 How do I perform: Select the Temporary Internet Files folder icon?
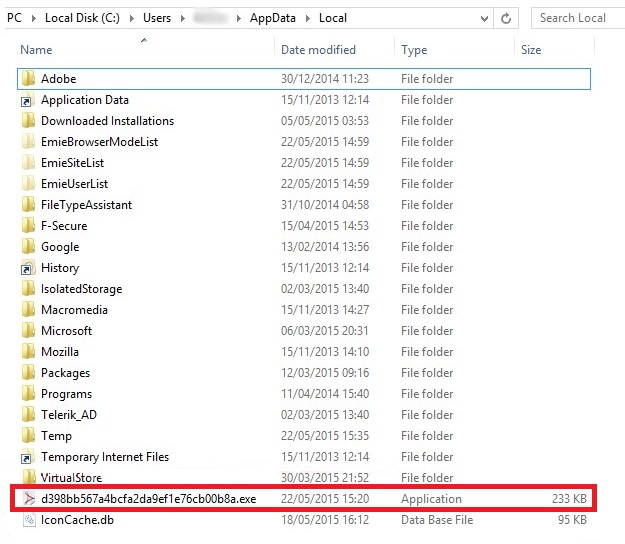coord(27,457)
